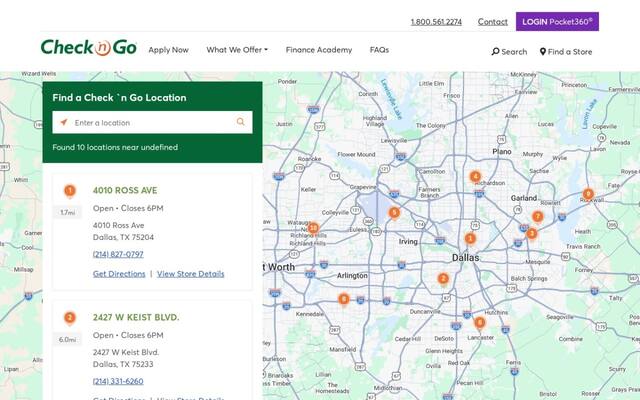Click the LOGIN Pocket360 button
640x400 pixels.
[x=557, y=22]
